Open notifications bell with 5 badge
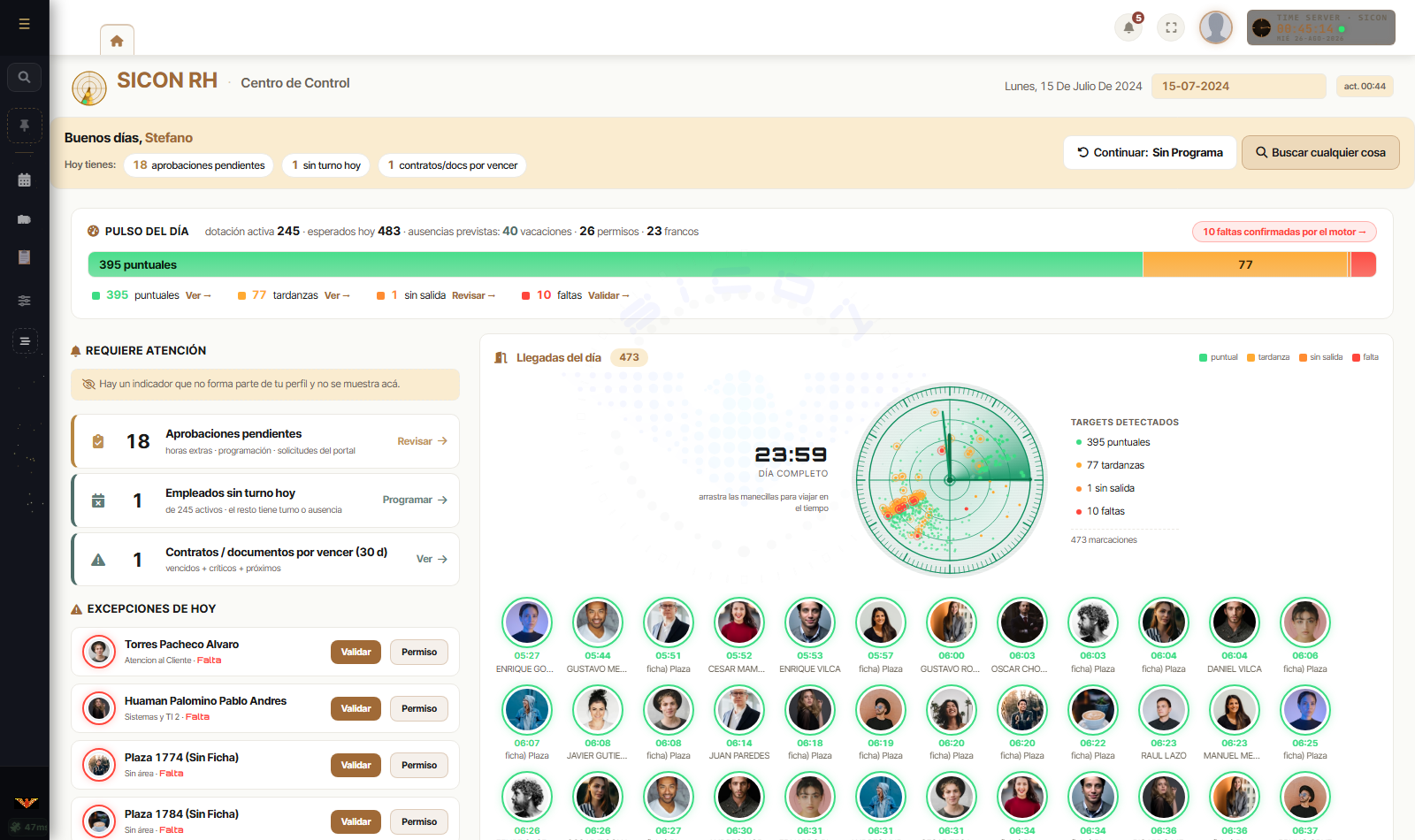This screenshot has height=840, width=1415. [1129, 27]
